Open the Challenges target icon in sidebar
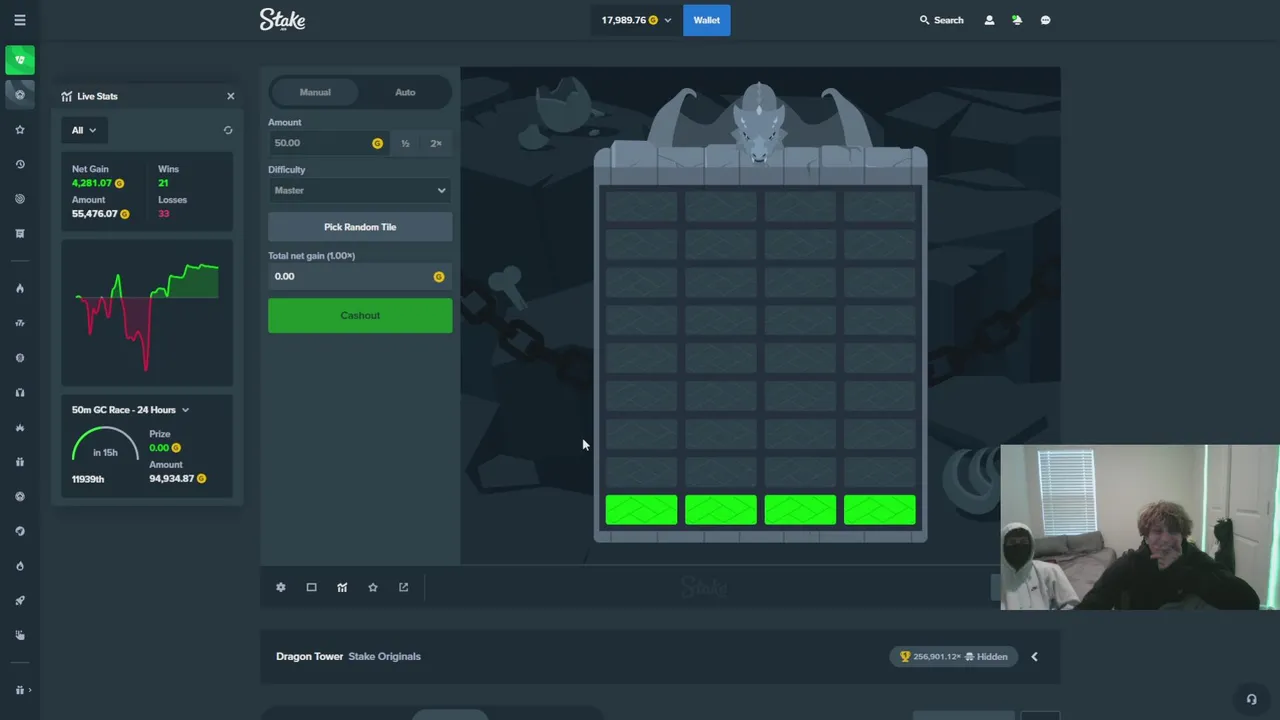Screen dimensions: 1280x720 [20, 199]
